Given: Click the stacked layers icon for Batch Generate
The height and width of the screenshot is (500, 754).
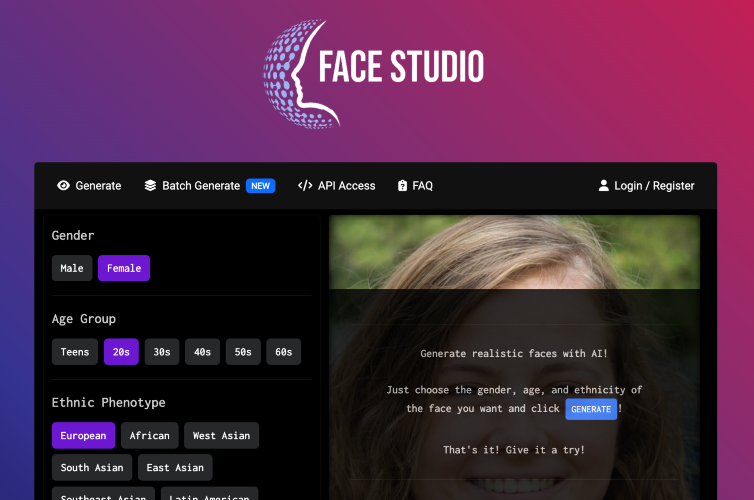Looking at the screenshot, I should pyautogui.click(x=151, y=186).
